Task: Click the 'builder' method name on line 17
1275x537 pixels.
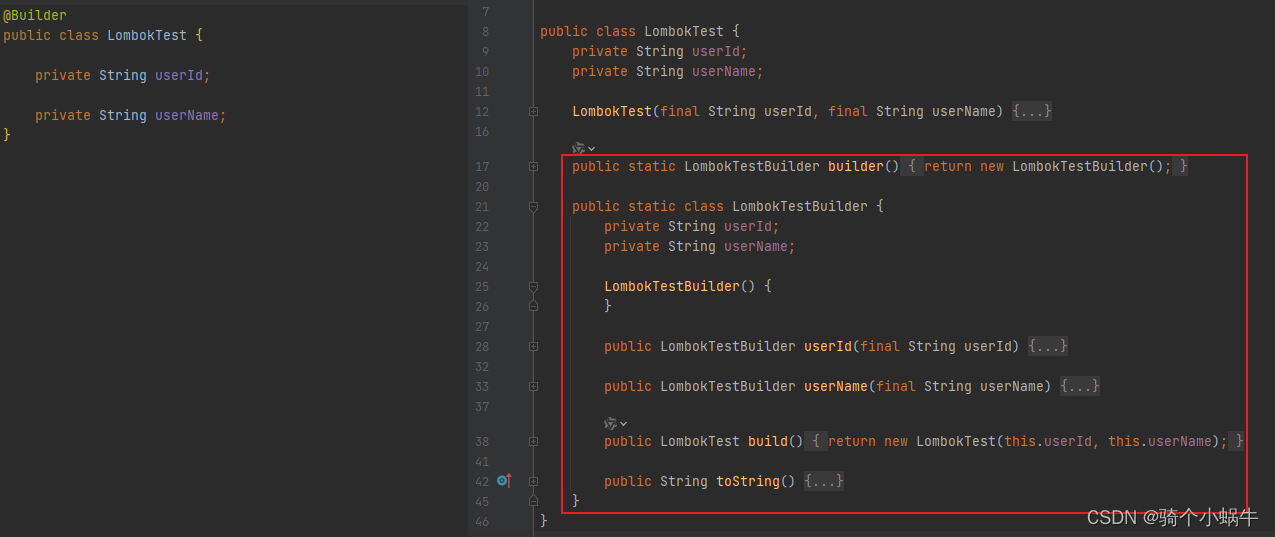Action: coord(856,166)
